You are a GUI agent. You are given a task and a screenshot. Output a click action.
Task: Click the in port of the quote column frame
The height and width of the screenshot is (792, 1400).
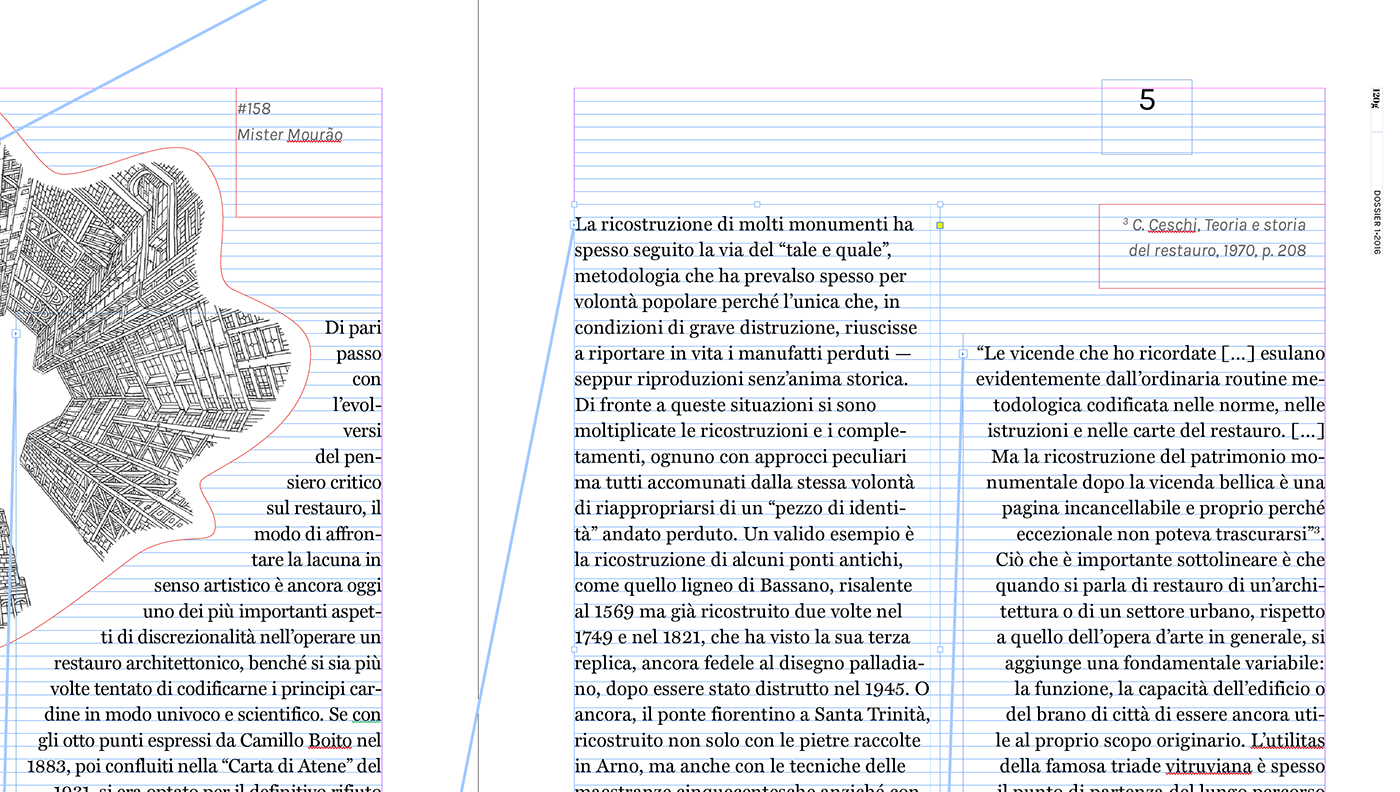(x=963, y=353)
